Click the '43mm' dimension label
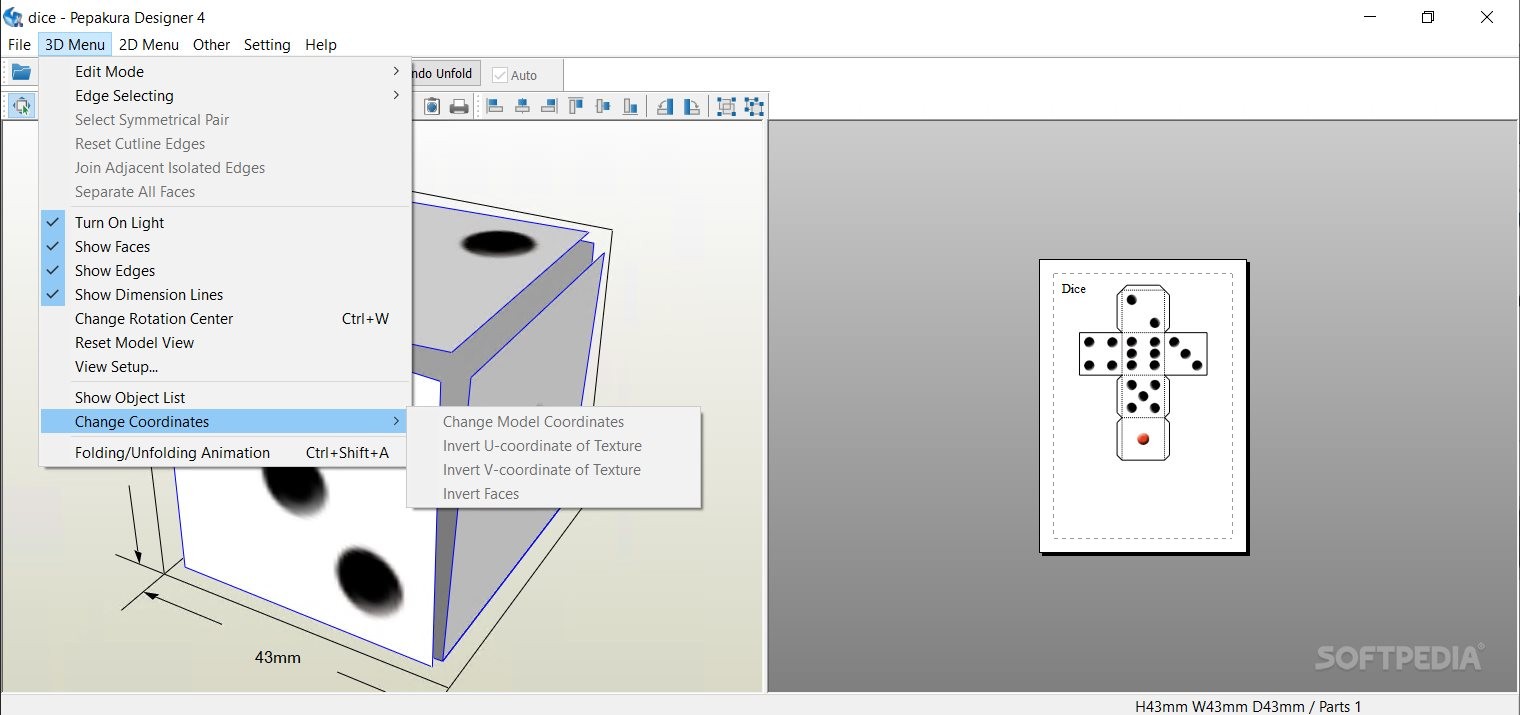1520x715 pixels. [x=277, y=658]
